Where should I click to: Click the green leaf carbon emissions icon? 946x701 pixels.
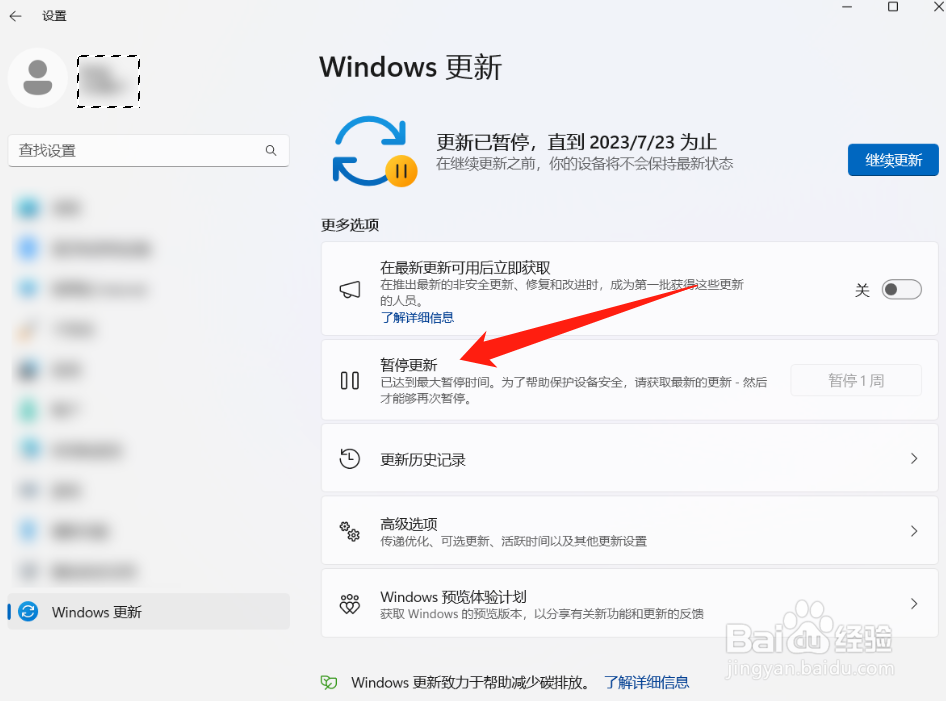pyautogui.click(x=329, y=682)
